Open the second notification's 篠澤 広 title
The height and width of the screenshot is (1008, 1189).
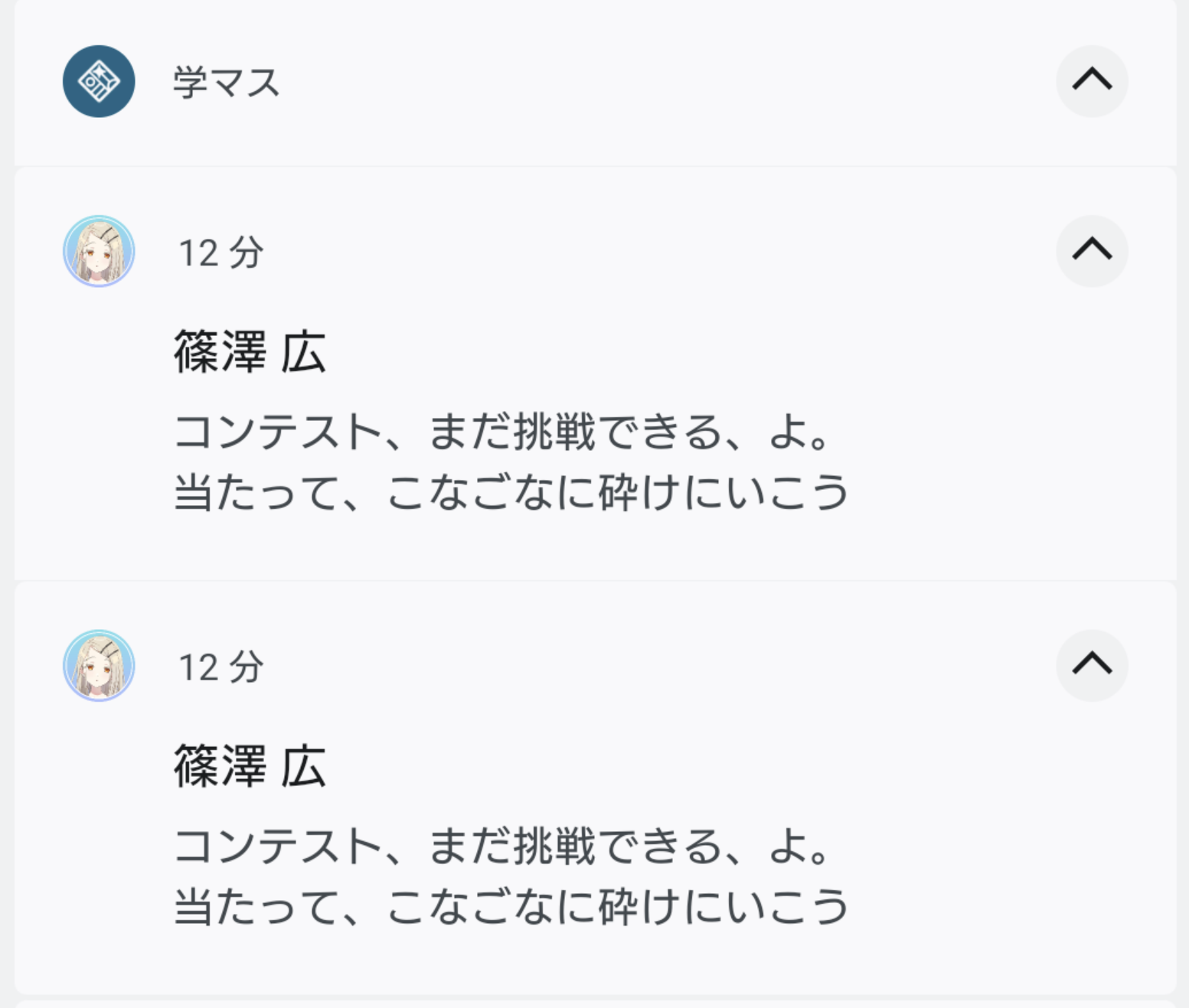pos(250,766)
